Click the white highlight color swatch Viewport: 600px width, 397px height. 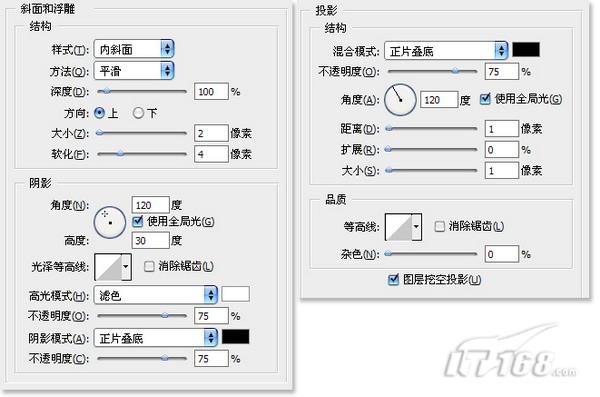pos(236,294)
